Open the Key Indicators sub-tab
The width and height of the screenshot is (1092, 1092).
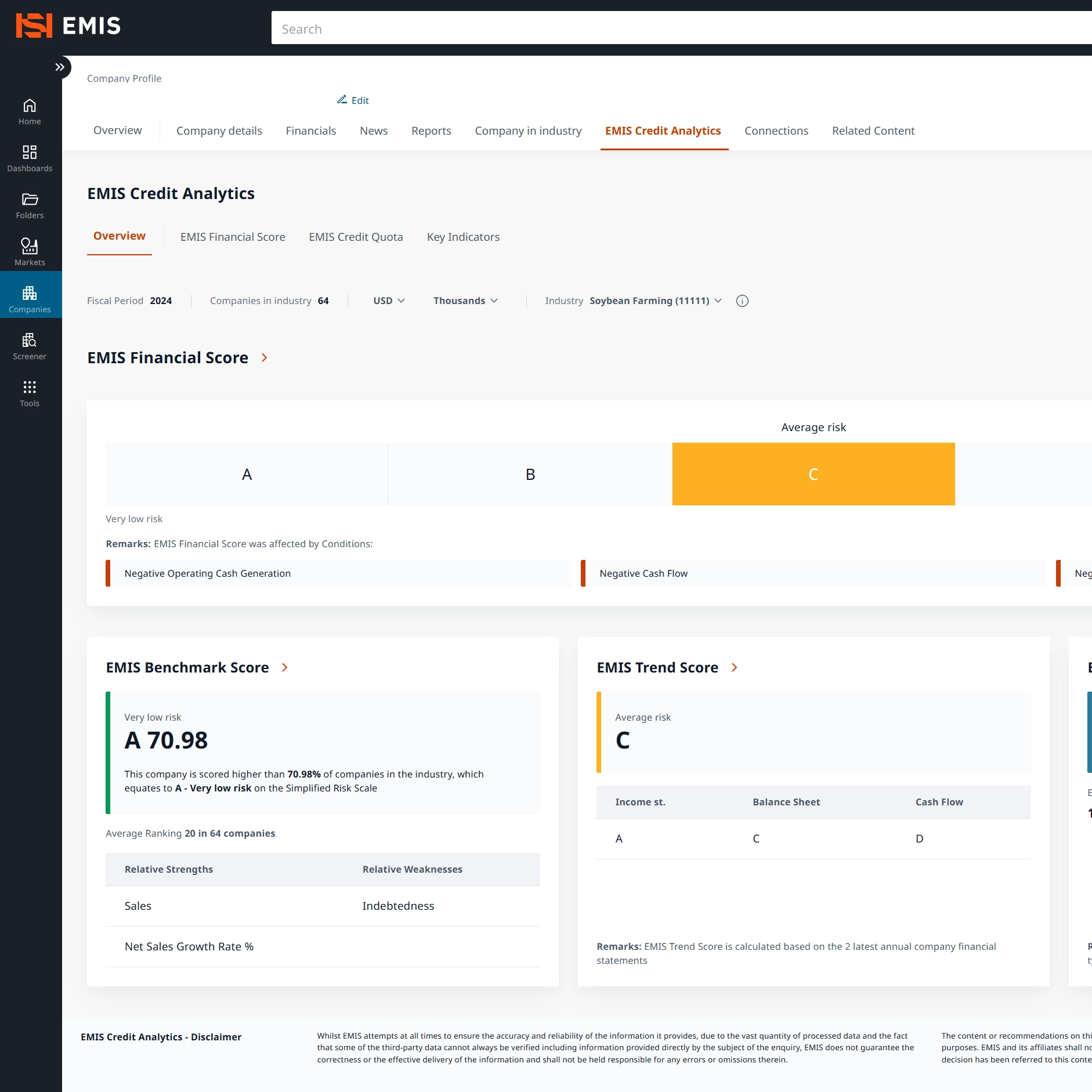click(463, 237)
